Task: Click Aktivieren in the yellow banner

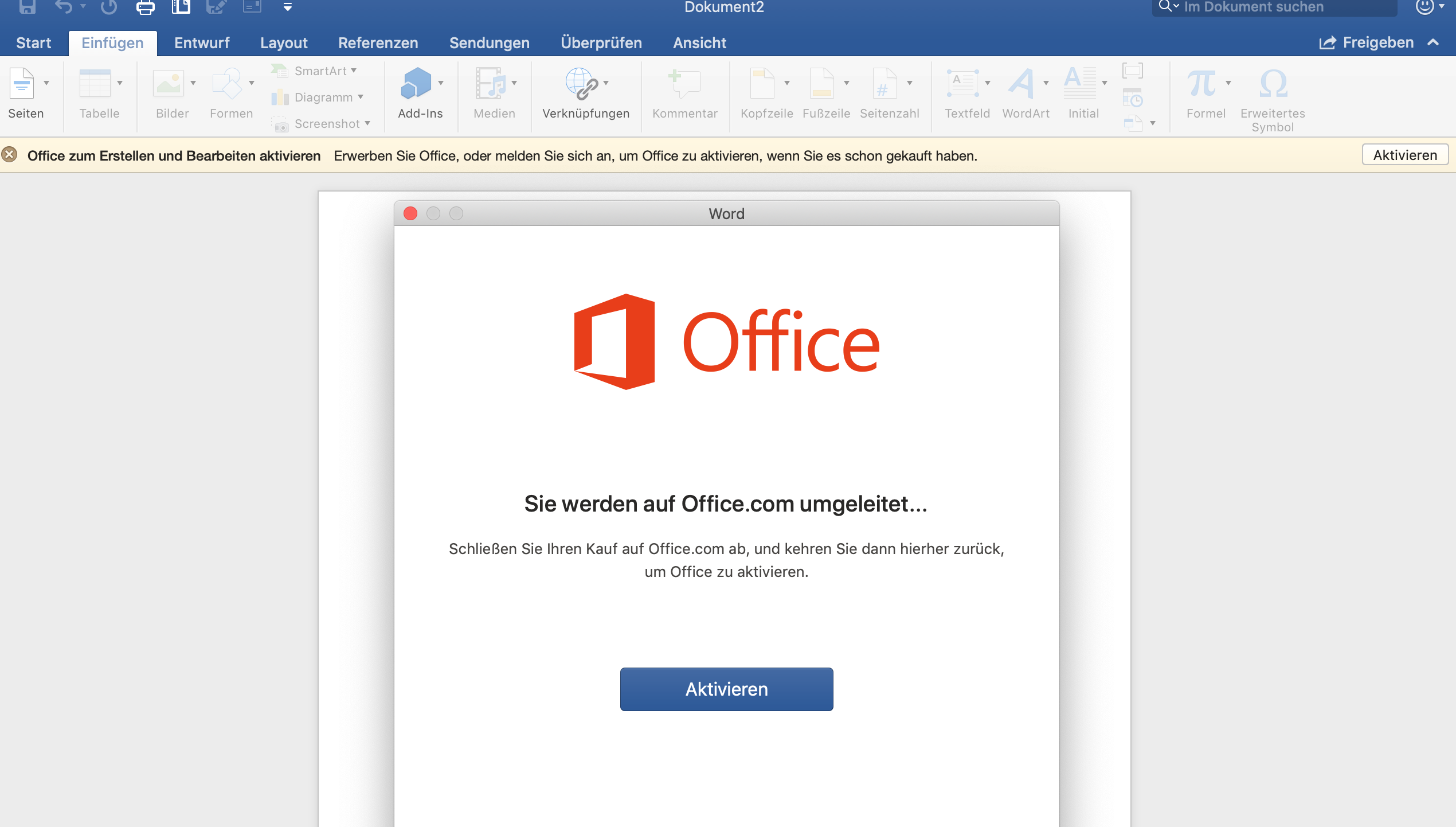Action: coord(1404,155)
